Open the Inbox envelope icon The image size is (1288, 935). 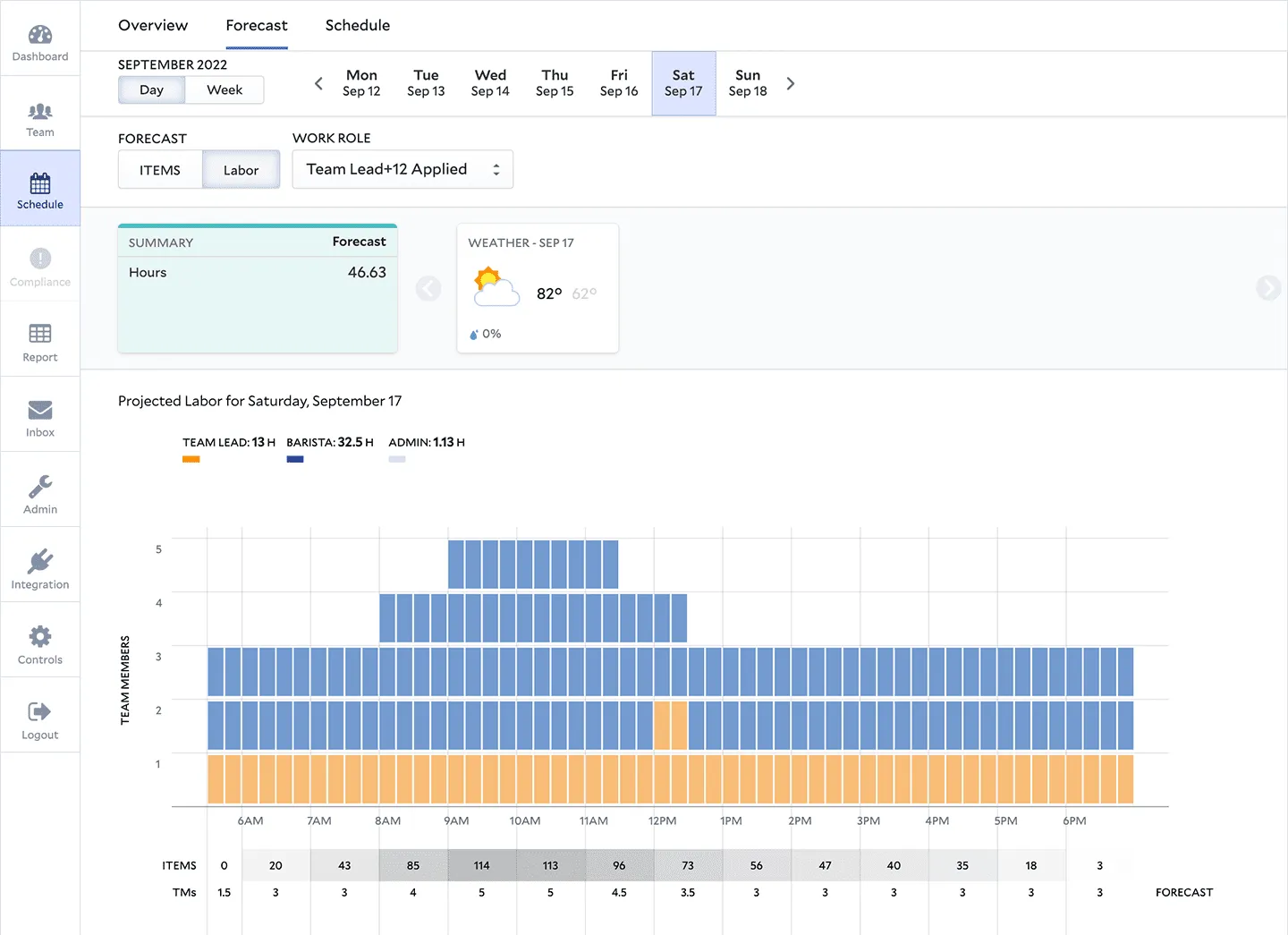coord(40,410)
